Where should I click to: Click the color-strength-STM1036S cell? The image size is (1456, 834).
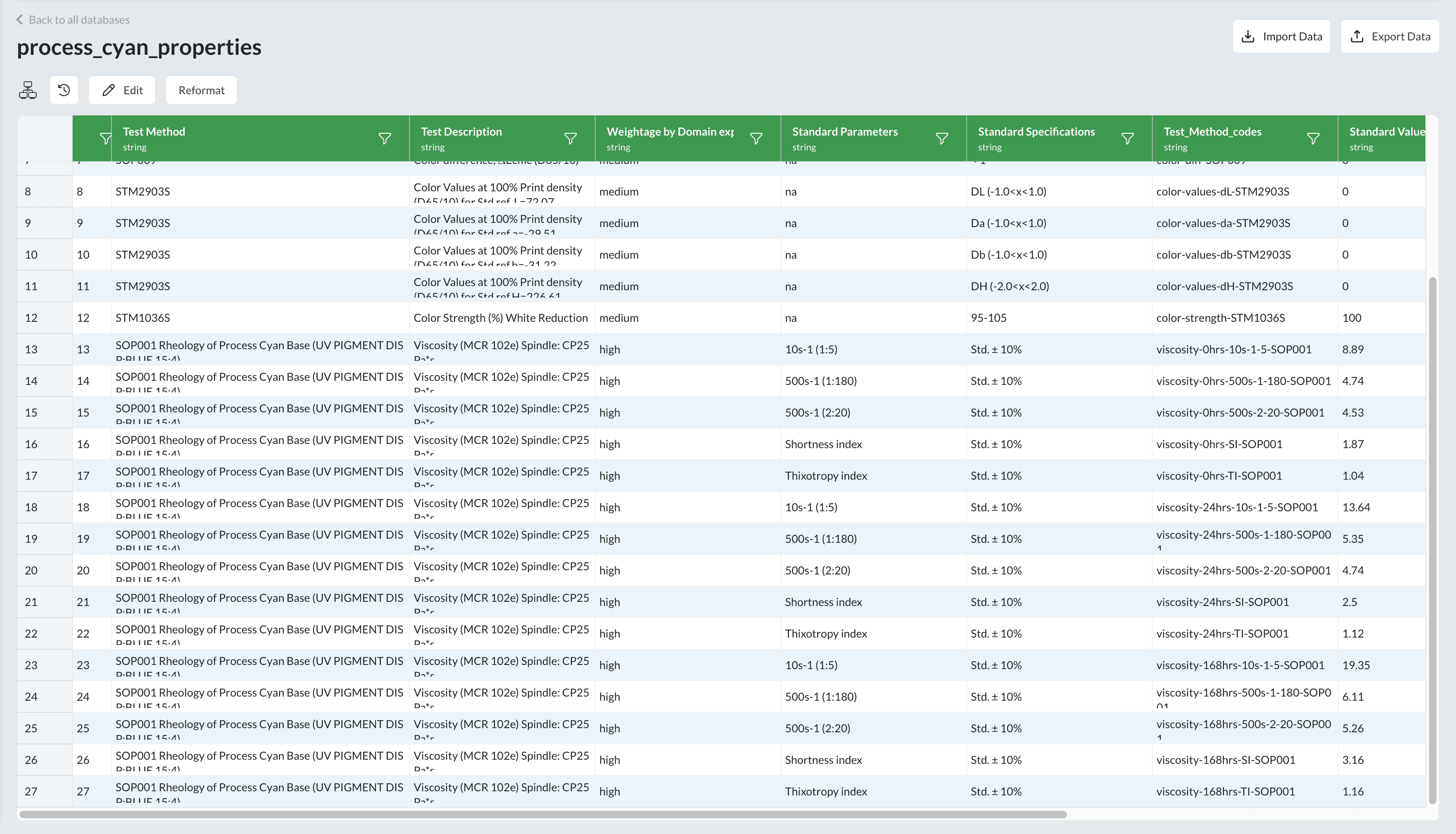[x=1220, y=318]
